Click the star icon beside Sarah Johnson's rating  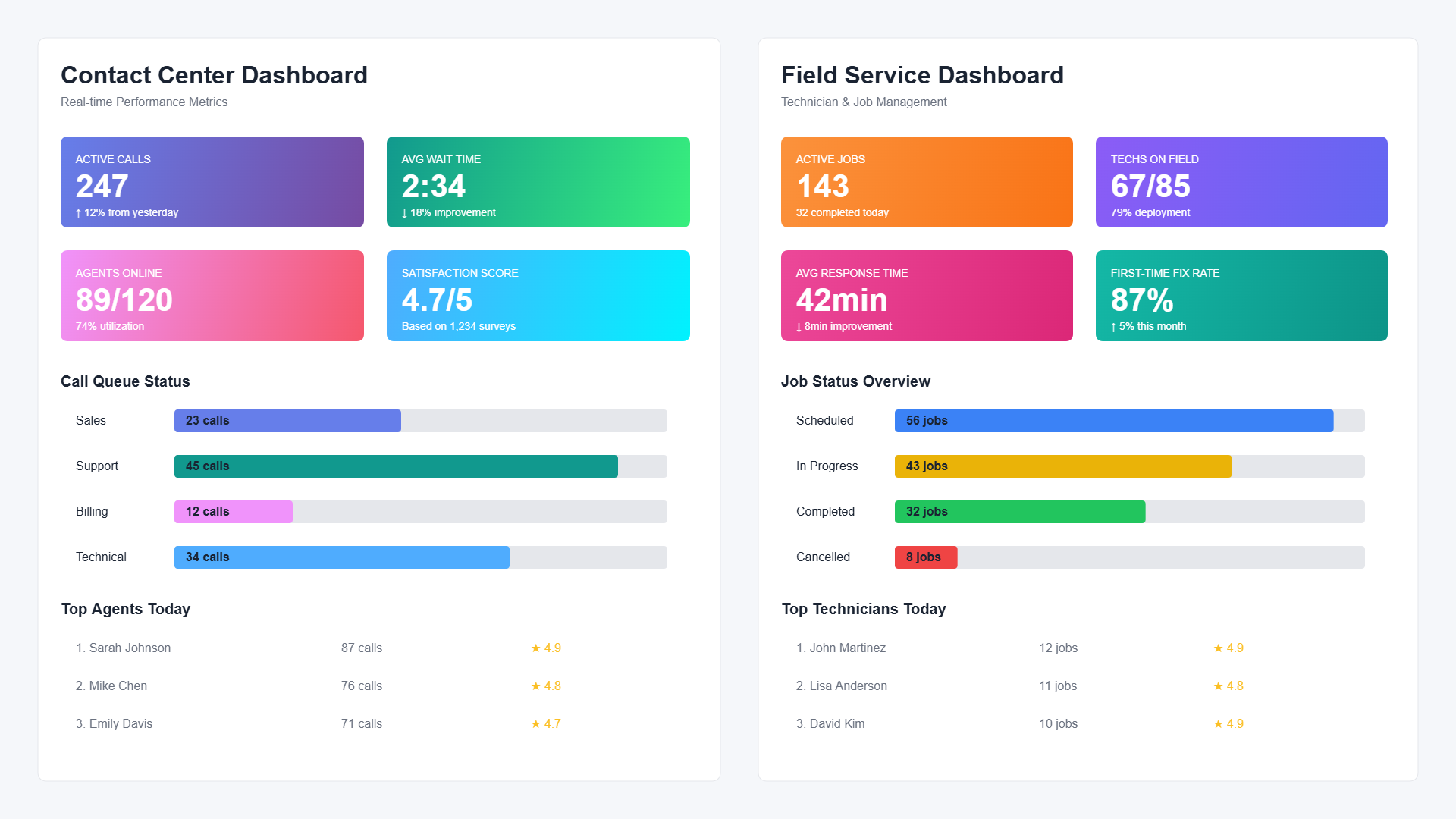coord(535,648)
